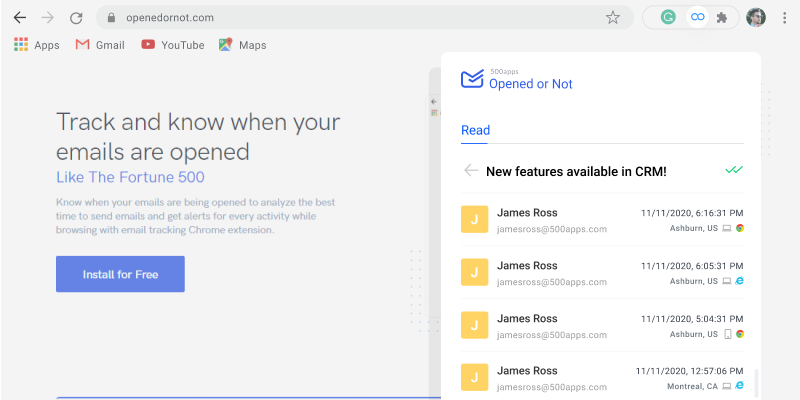Screen dimensions: 800x400
Task: Click the Install for Free button
Action: (x=120, y=274)
